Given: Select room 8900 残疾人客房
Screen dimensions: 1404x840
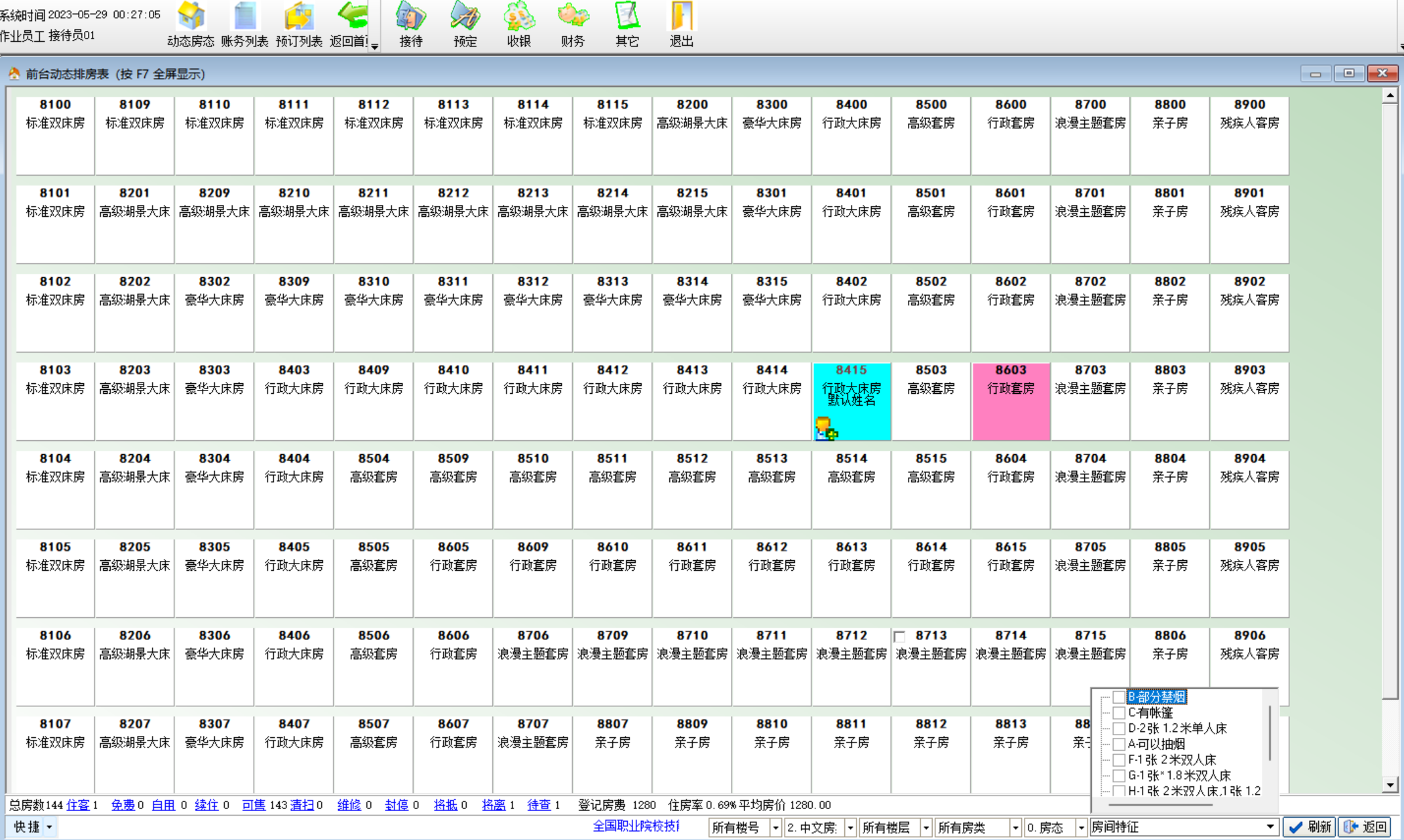Looking at the screenshot, I should tap(1249, 136).
